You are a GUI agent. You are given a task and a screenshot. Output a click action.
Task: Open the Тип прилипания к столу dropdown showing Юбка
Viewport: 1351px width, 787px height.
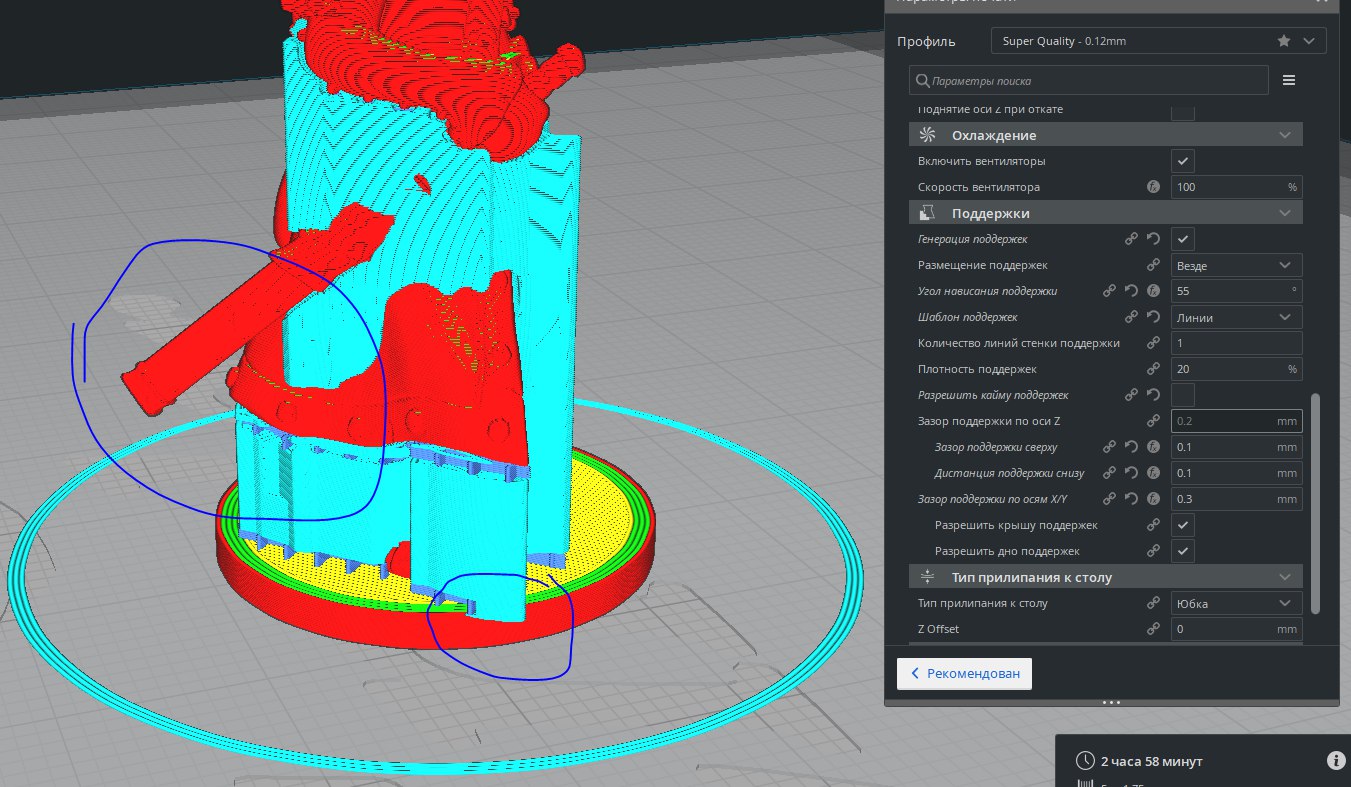[x=1237, y=603]
